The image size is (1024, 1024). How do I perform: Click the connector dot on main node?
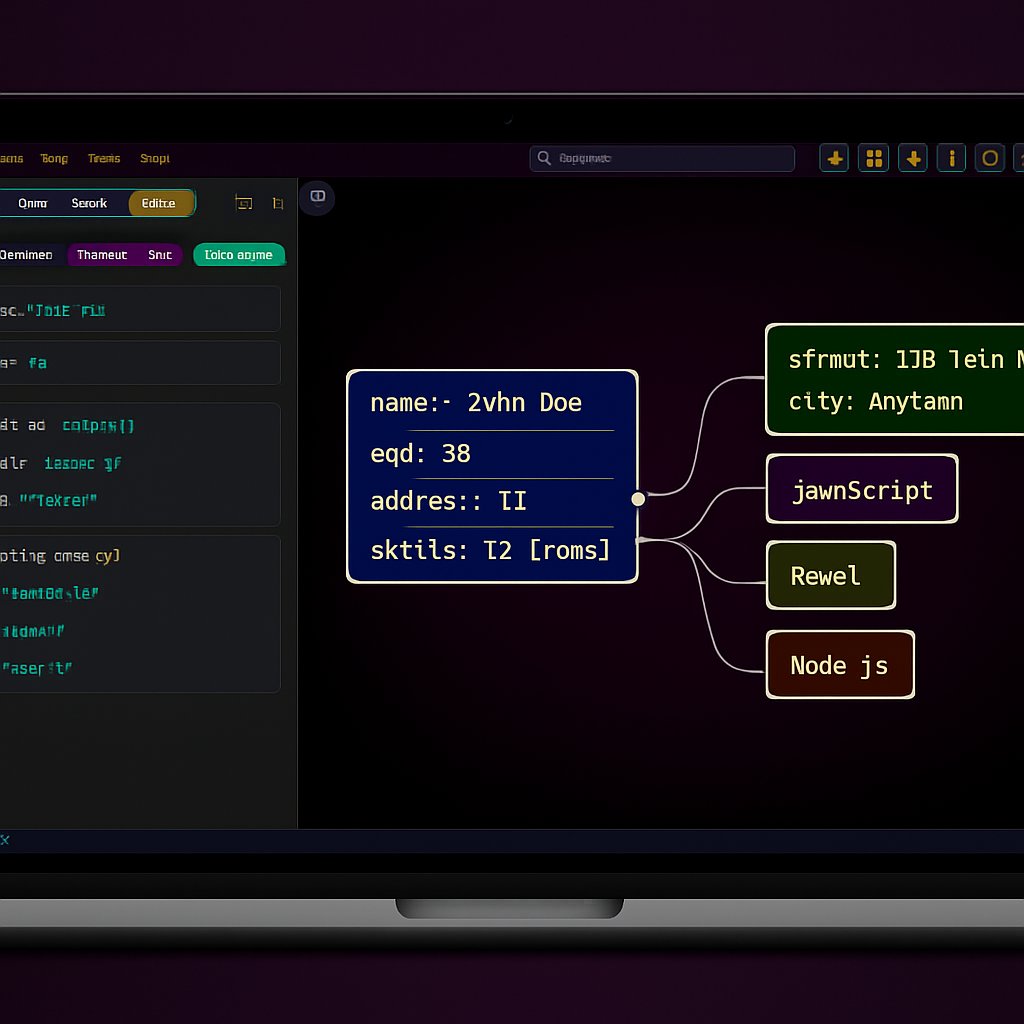(x=638, y=499)
